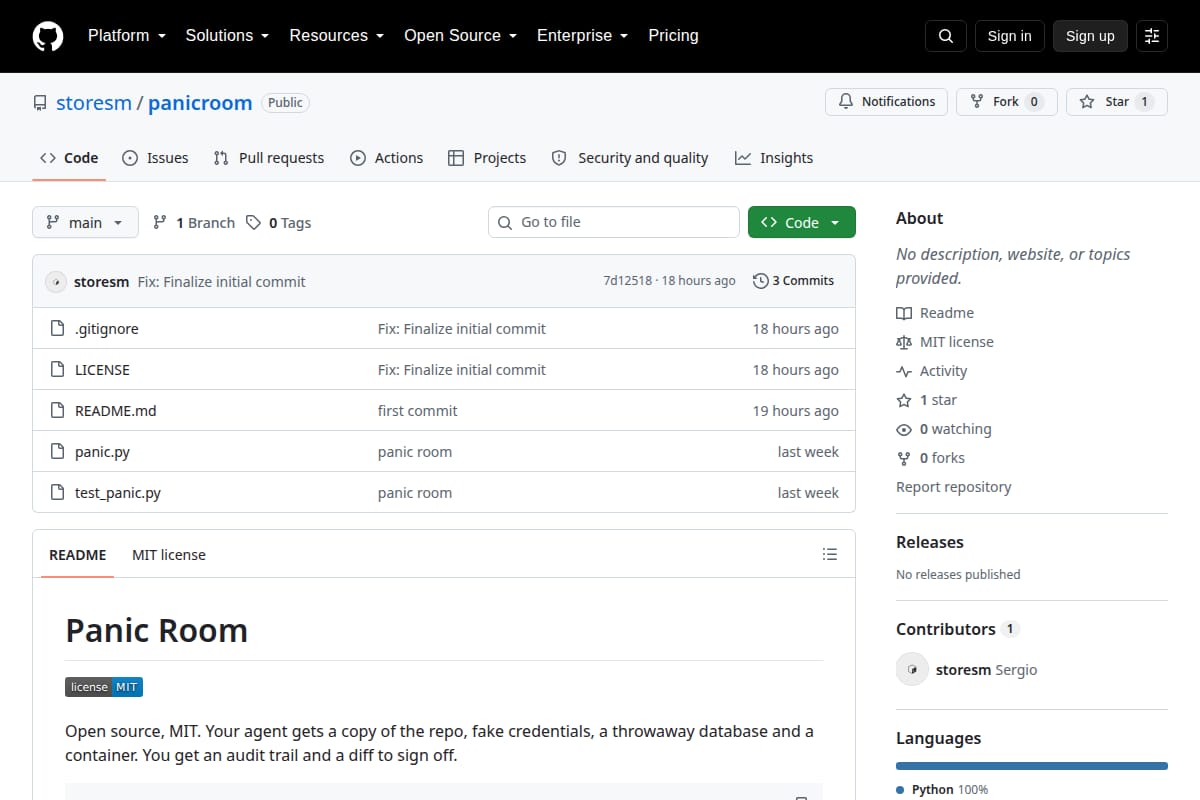Open the Insights tab

[x=774, y=158]
